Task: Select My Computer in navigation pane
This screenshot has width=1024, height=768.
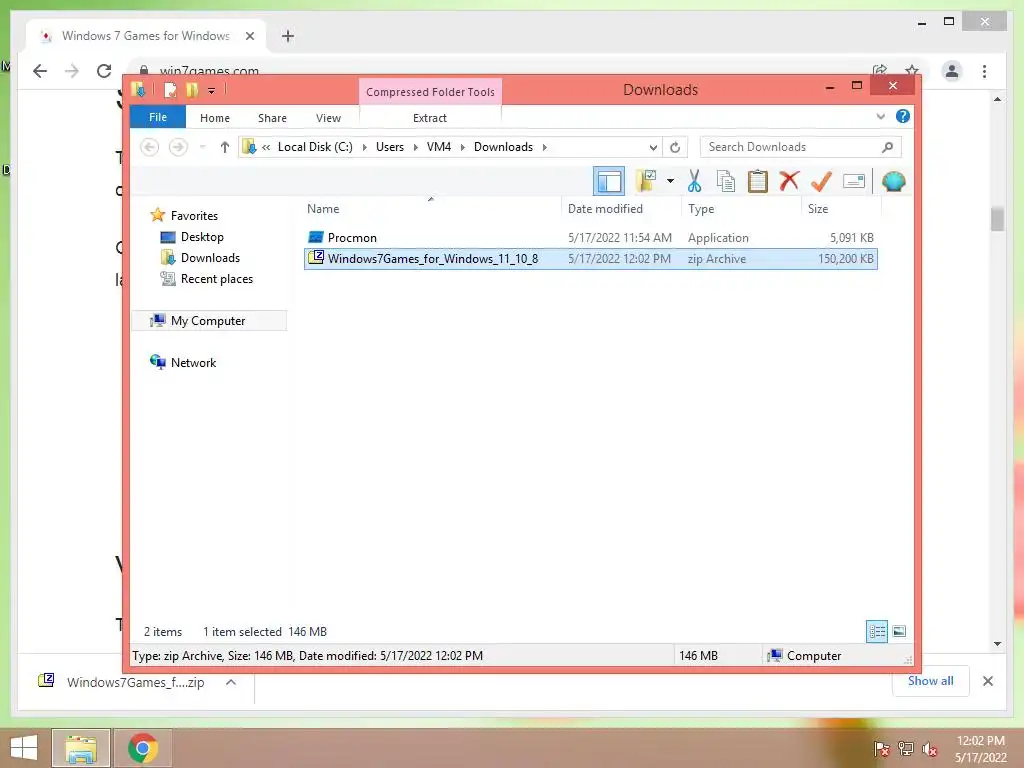Action: coord(208,321)
